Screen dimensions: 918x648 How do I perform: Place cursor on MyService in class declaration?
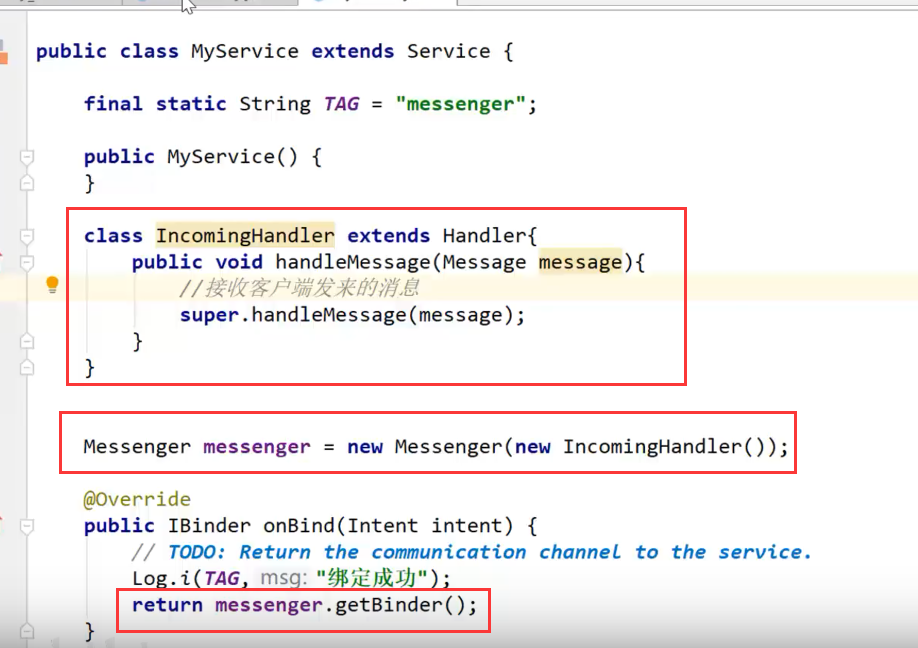245,52
